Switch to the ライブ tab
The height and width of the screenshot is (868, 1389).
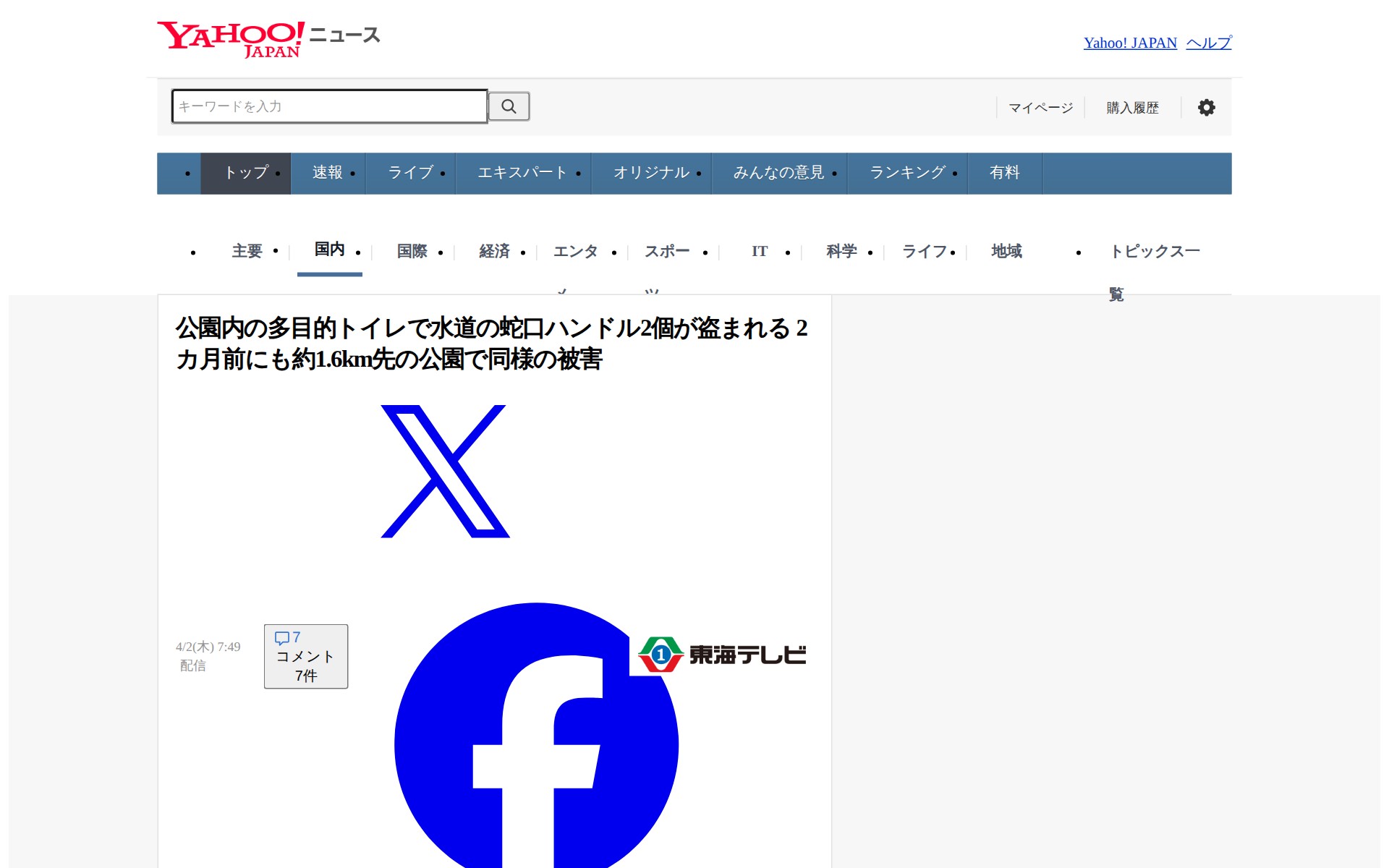coord(410,173)
